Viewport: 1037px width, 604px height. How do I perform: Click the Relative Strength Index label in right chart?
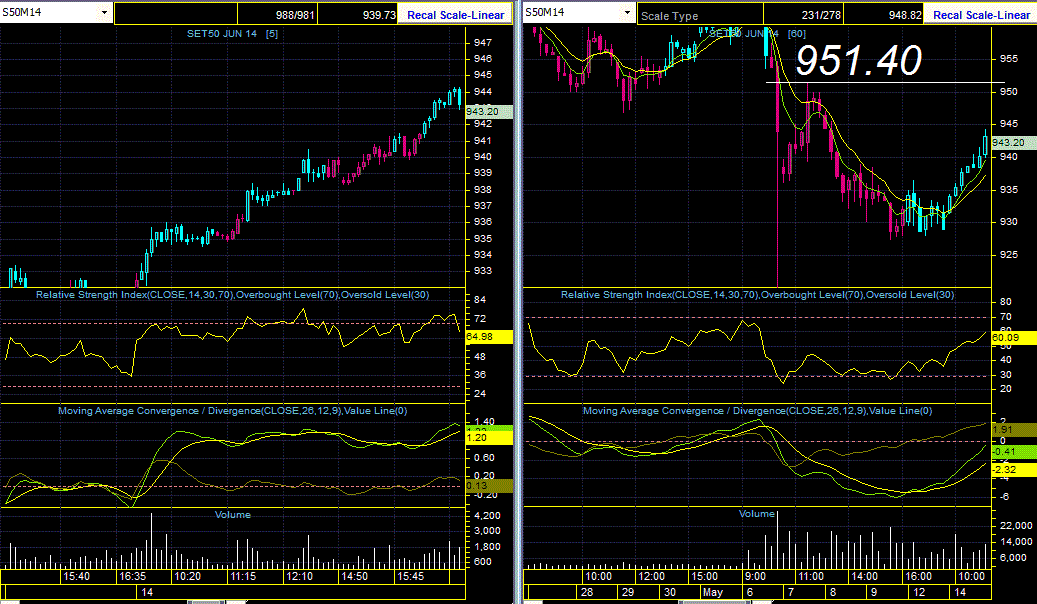[757, 294]
